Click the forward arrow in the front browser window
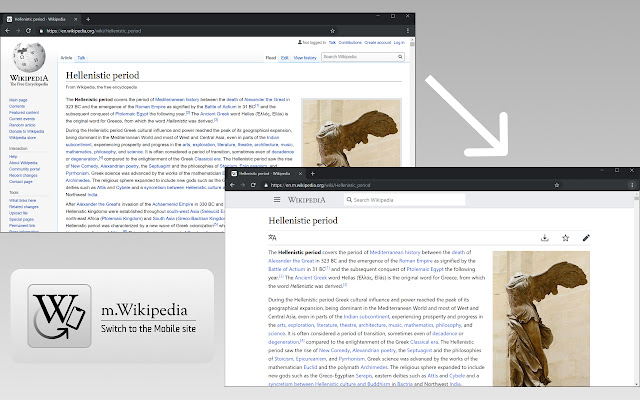The height and width of the screenshot is (400, 640). (x=242, y=185)
